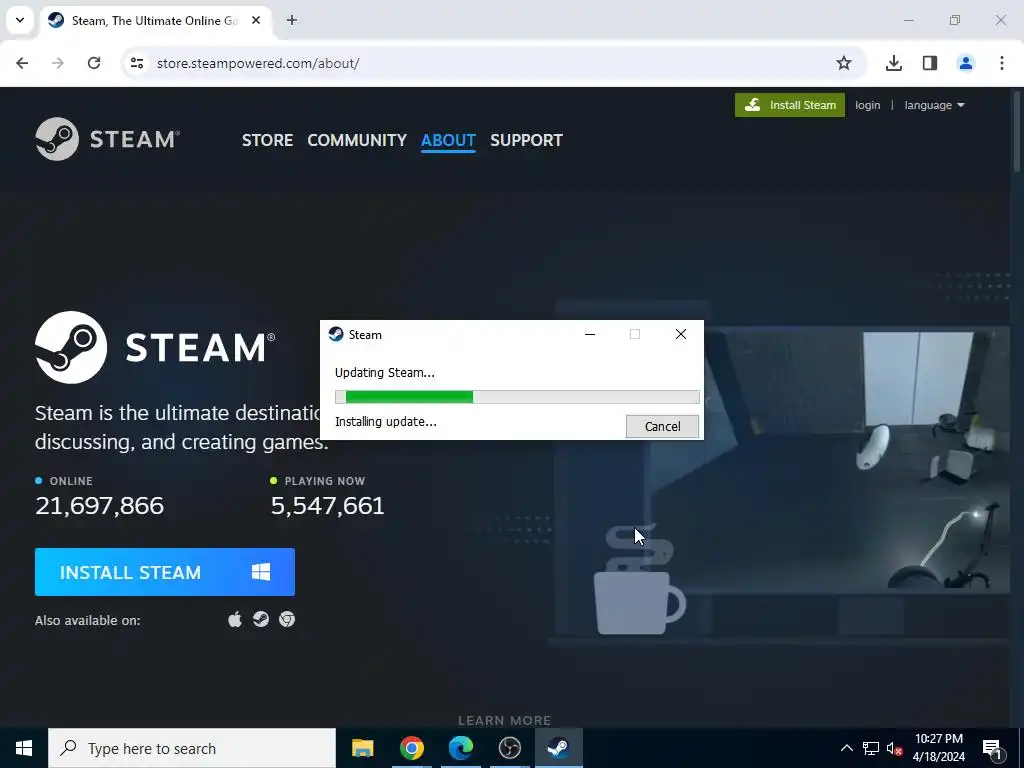
Task: Select the Steam browser tab
Action: [x=155, y=20]
